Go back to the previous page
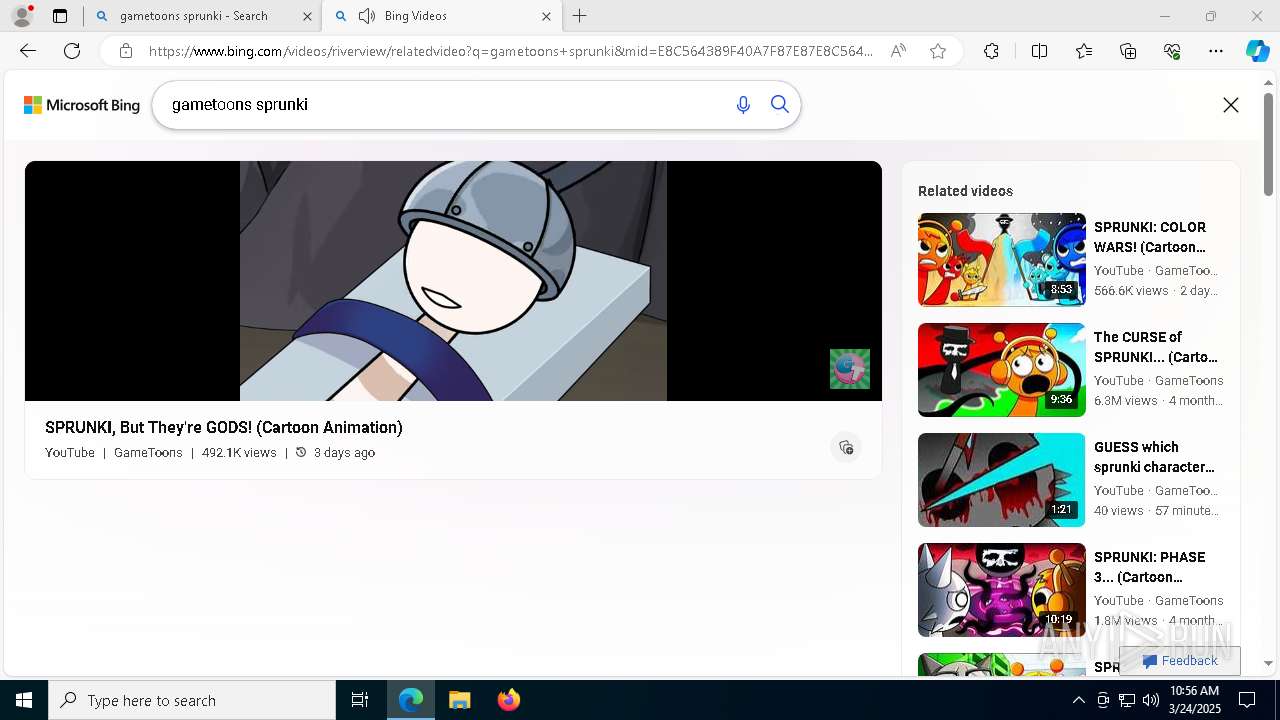The height and width of the screenshot is (720, 1280). click(28, 51)
